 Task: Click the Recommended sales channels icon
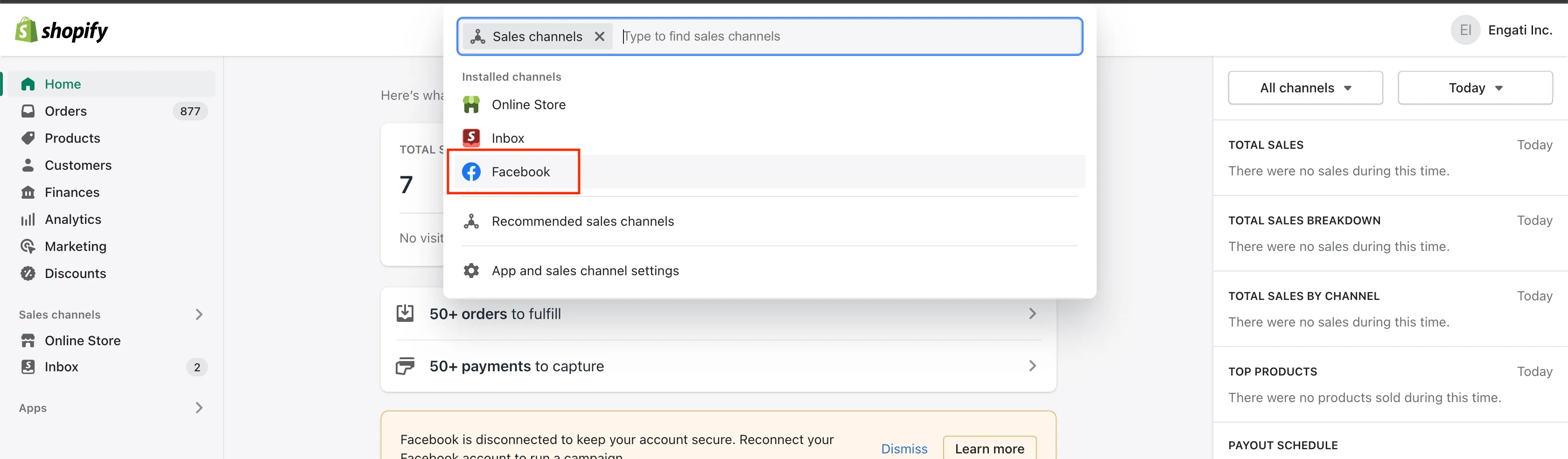471,221
